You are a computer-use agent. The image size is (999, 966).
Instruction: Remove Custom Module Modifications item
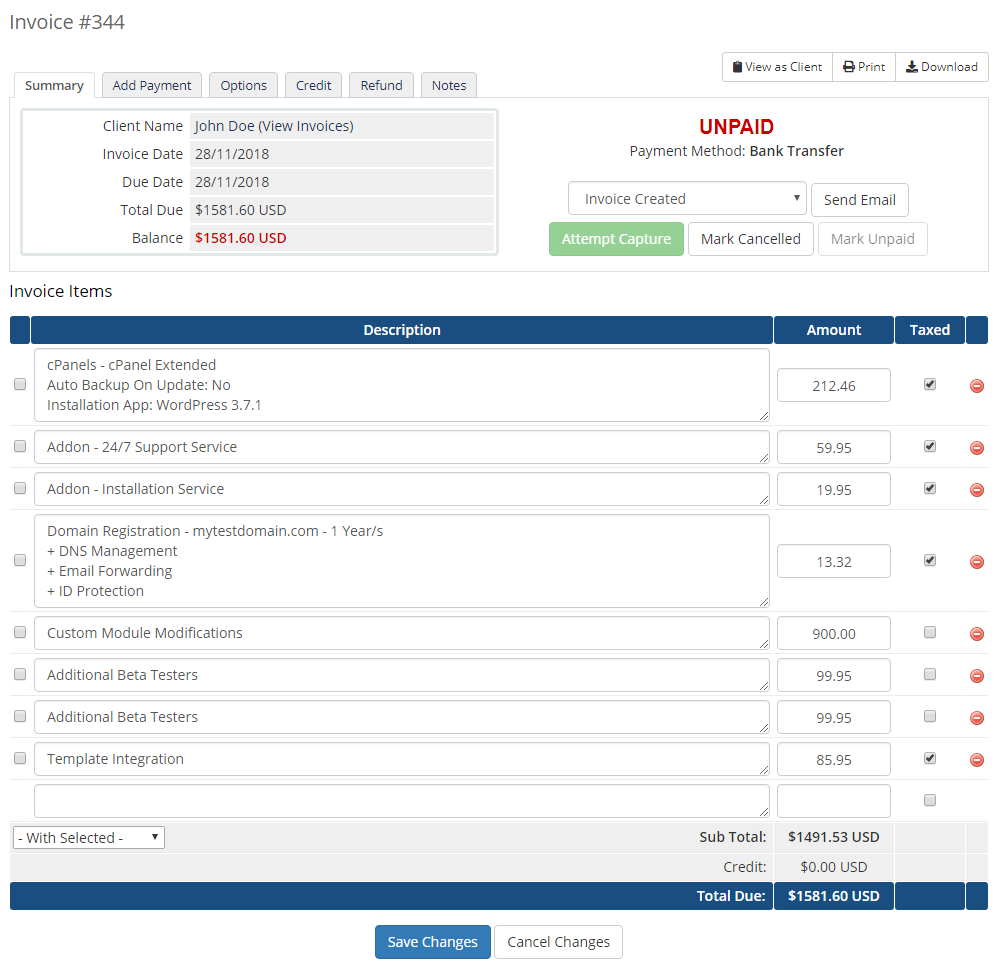pos(976,634)
